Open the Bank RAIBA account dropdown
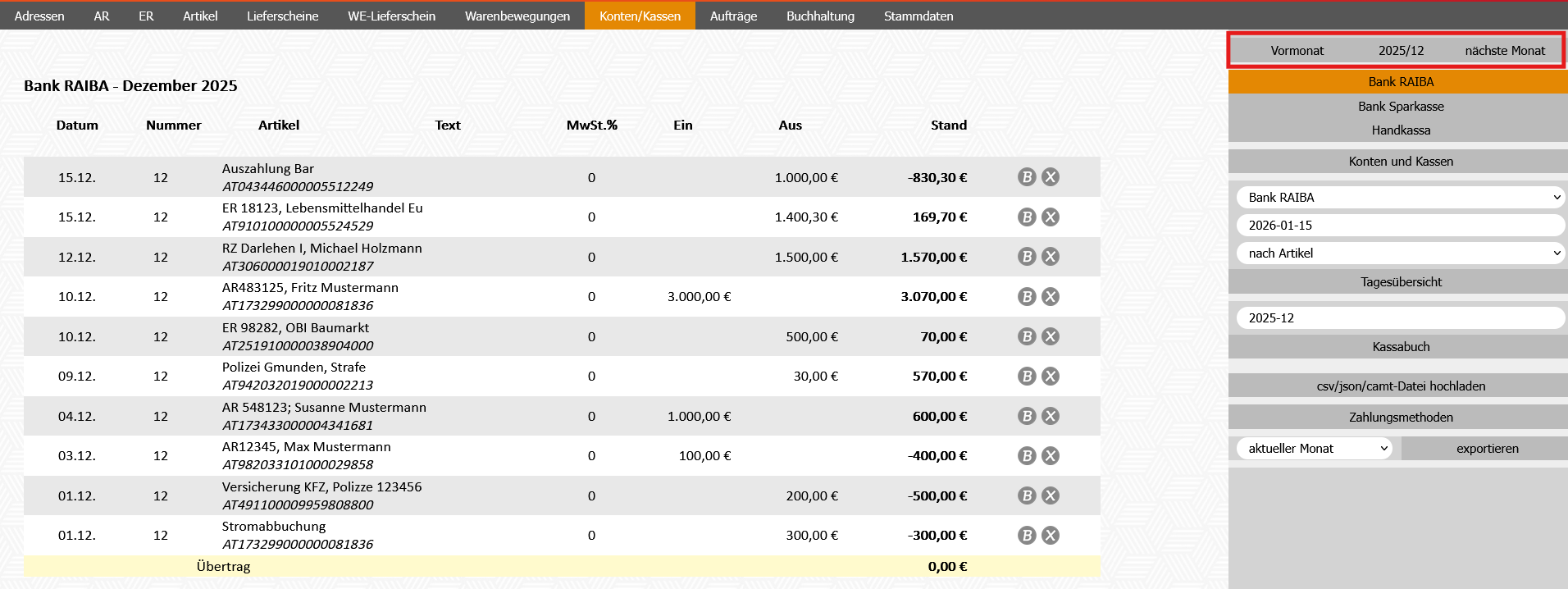 pos(1400,198)
